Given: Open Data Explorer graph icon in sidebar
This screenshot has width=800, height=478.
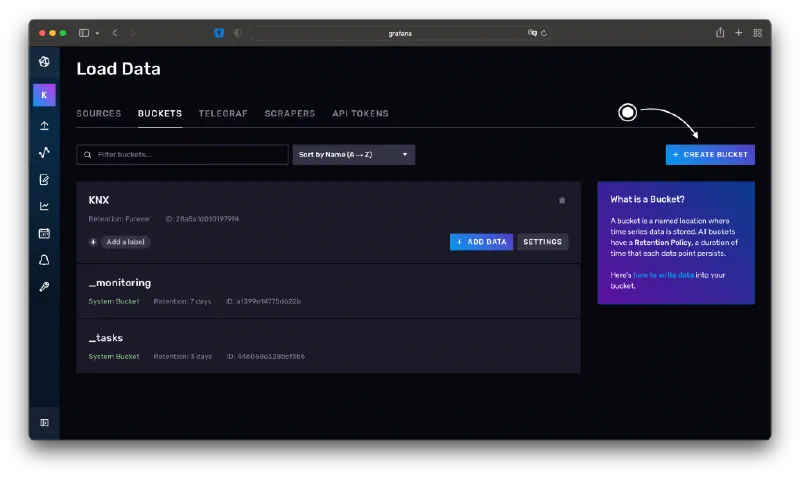Looking at the screenshot, I should pos(44,153).
